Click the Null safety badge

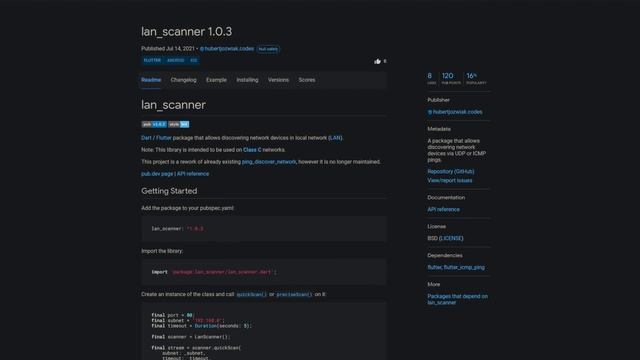[x=268, y=49]
